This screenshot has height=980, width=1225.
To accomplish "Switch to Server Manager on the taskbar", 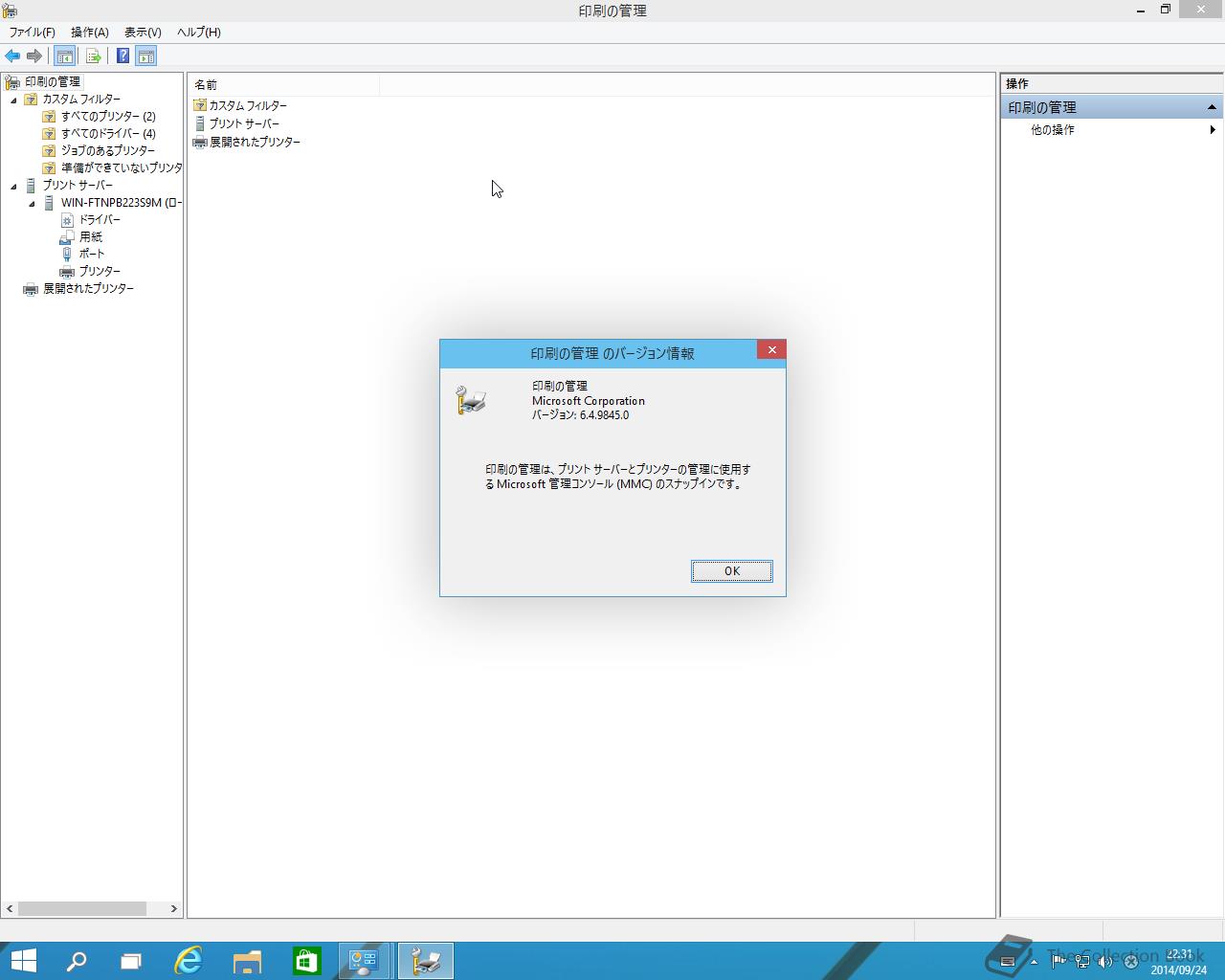I will pos(365,961).
